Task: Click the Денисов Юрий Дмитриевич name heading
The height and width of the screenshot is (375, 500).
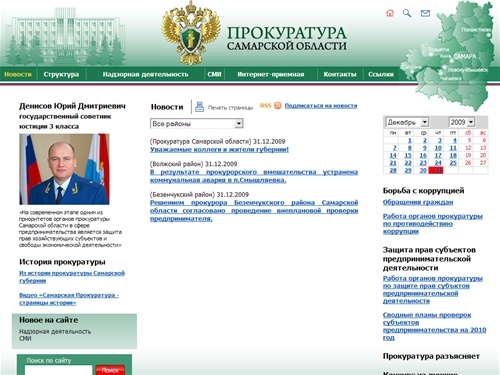Action: pos(72,106)
